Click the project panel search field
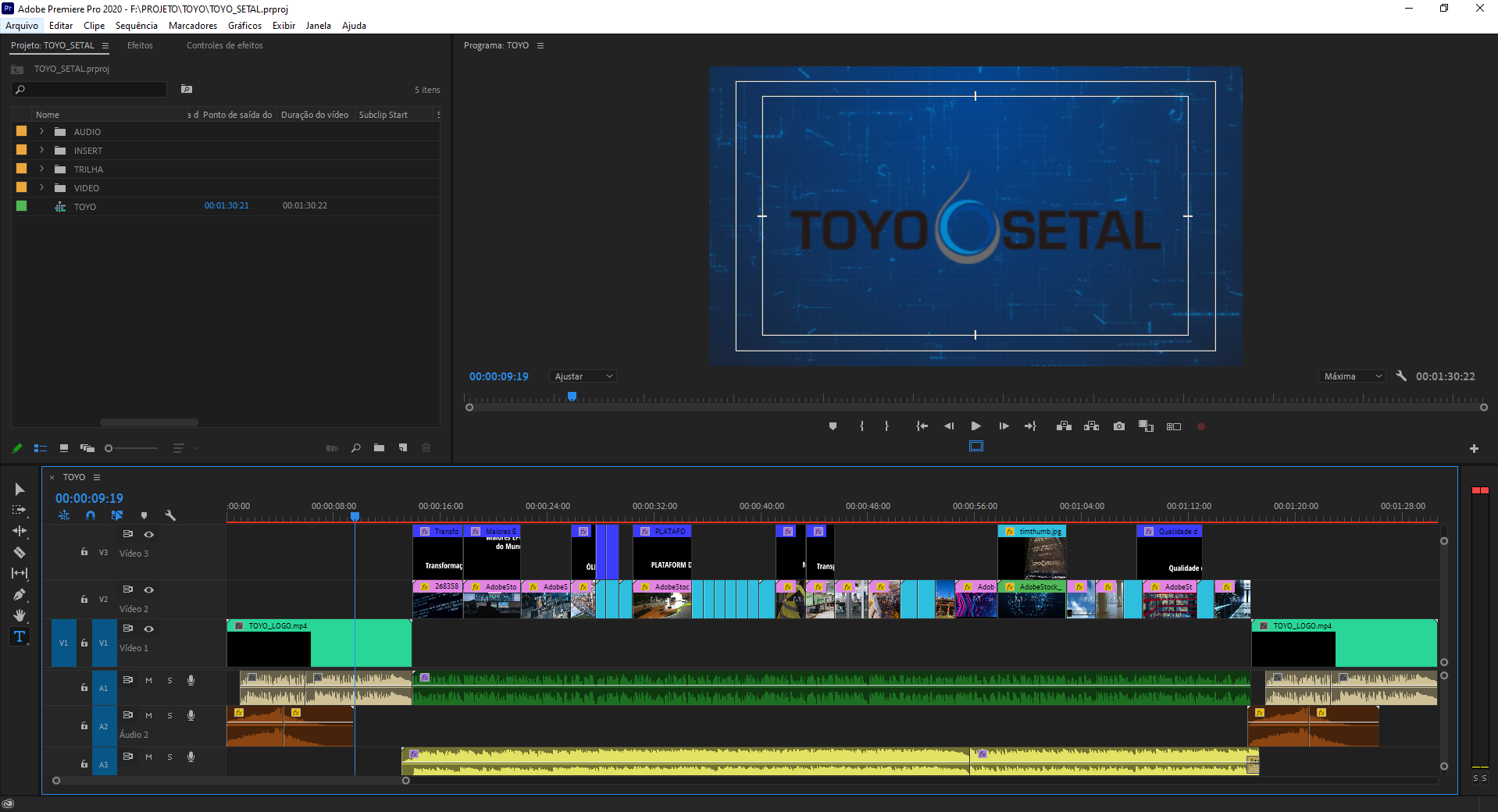Image resolution: width=1498 pixels, height=812 pixels. click(x=89, y=89)
